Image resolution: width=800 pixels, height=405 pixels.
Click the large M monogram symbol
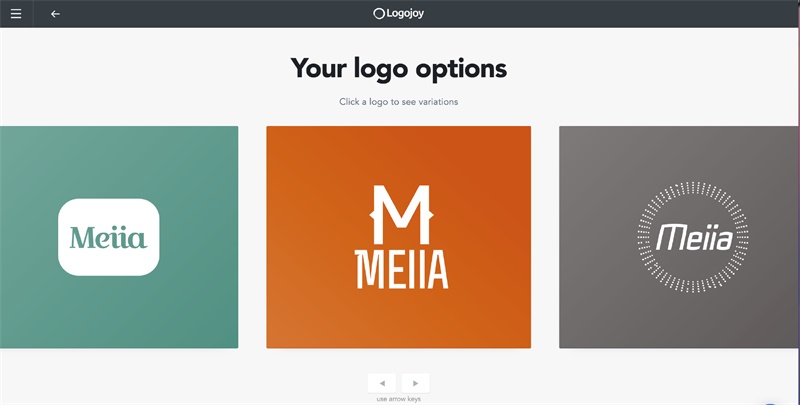coord(401,215)
